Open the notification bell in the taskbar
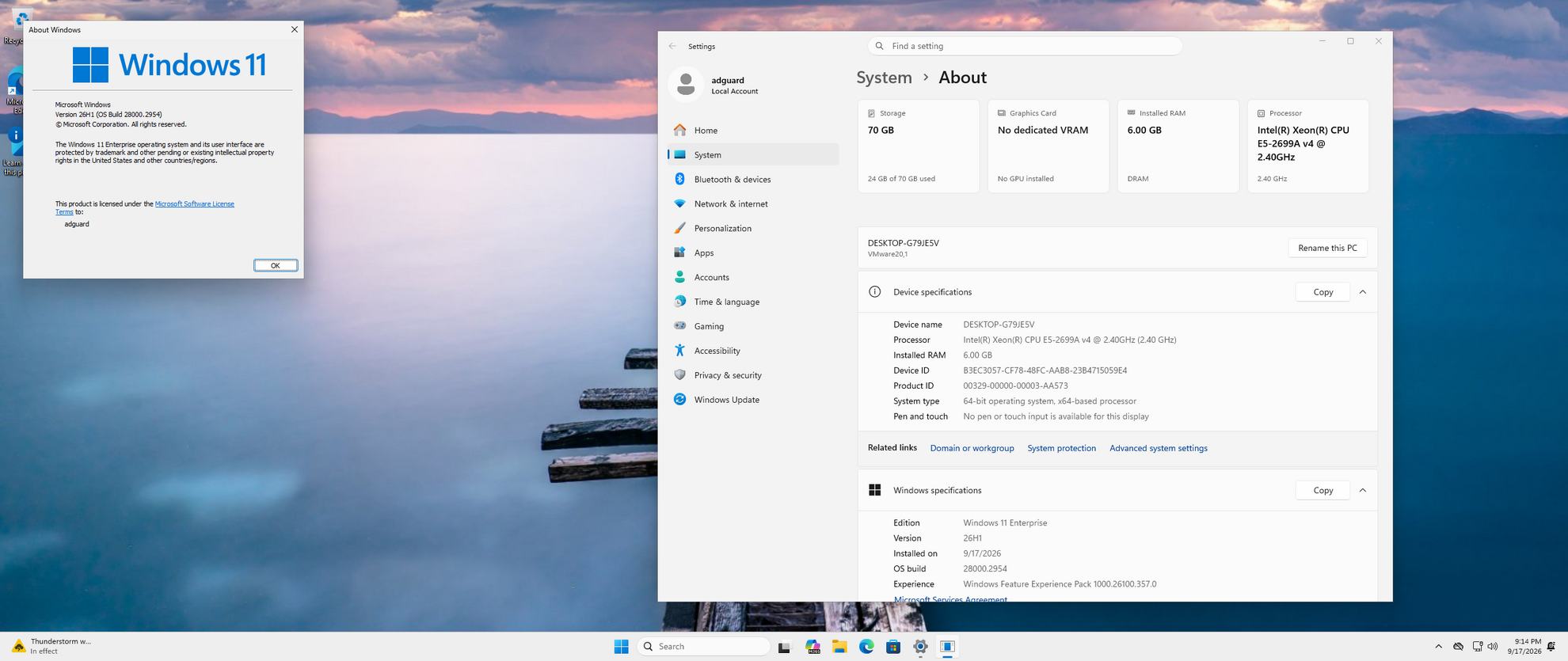Viewport: 1568px width, 661px height. coord(1551,647)
